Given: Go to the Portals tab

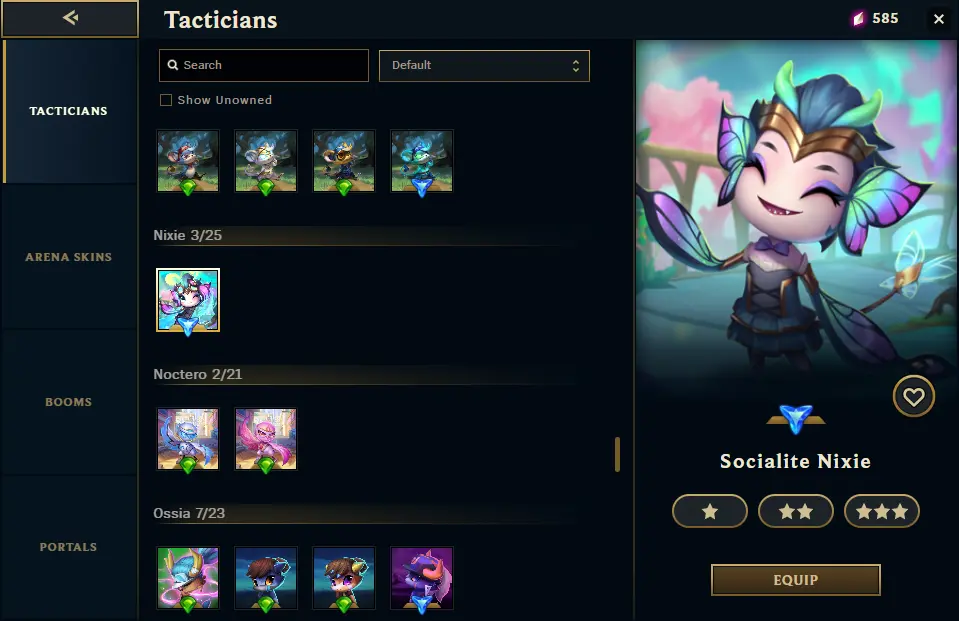Looking at the screenshot, I should point(69,547).
